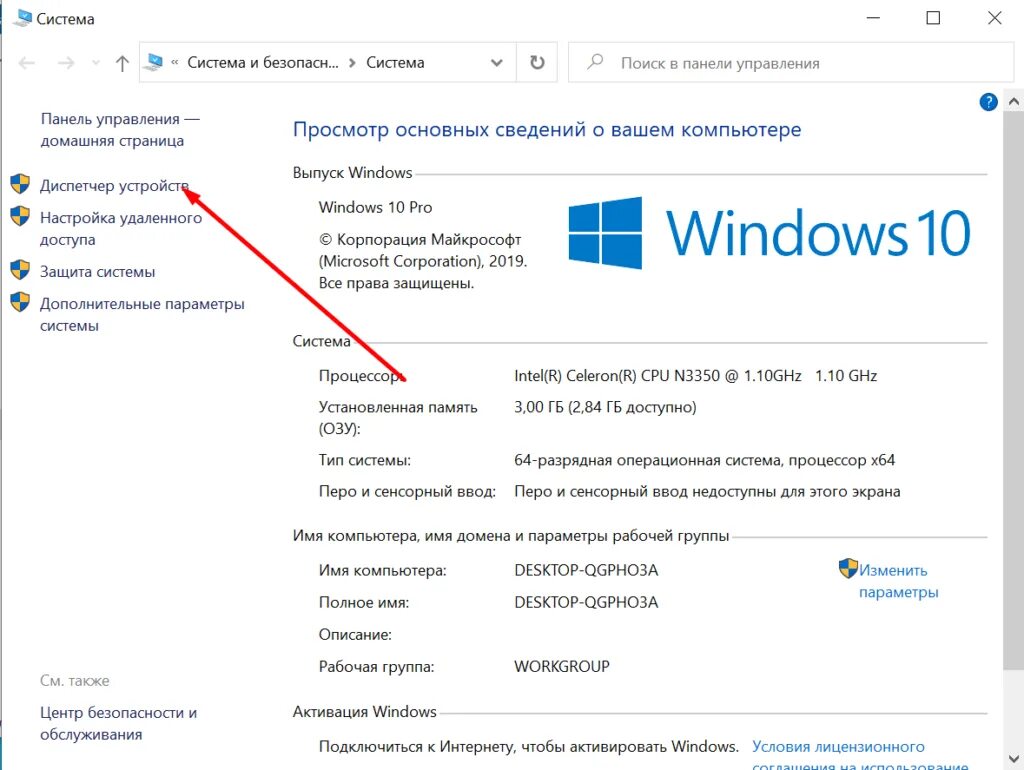Screen dimensions: 1024x770
Task: Click scrollbar up arrow
Action: (1014, 101)
